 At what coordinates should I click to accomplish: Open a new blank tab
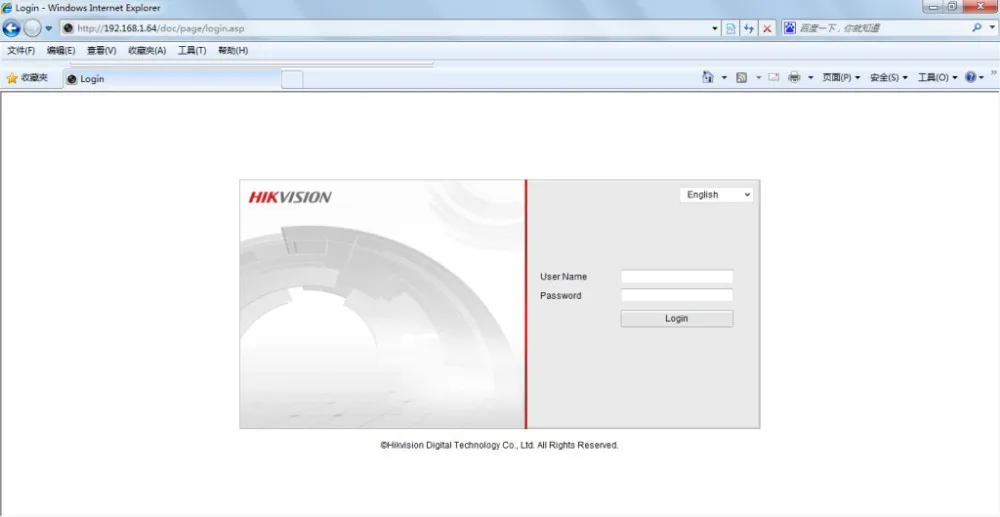tap(292, 80)
